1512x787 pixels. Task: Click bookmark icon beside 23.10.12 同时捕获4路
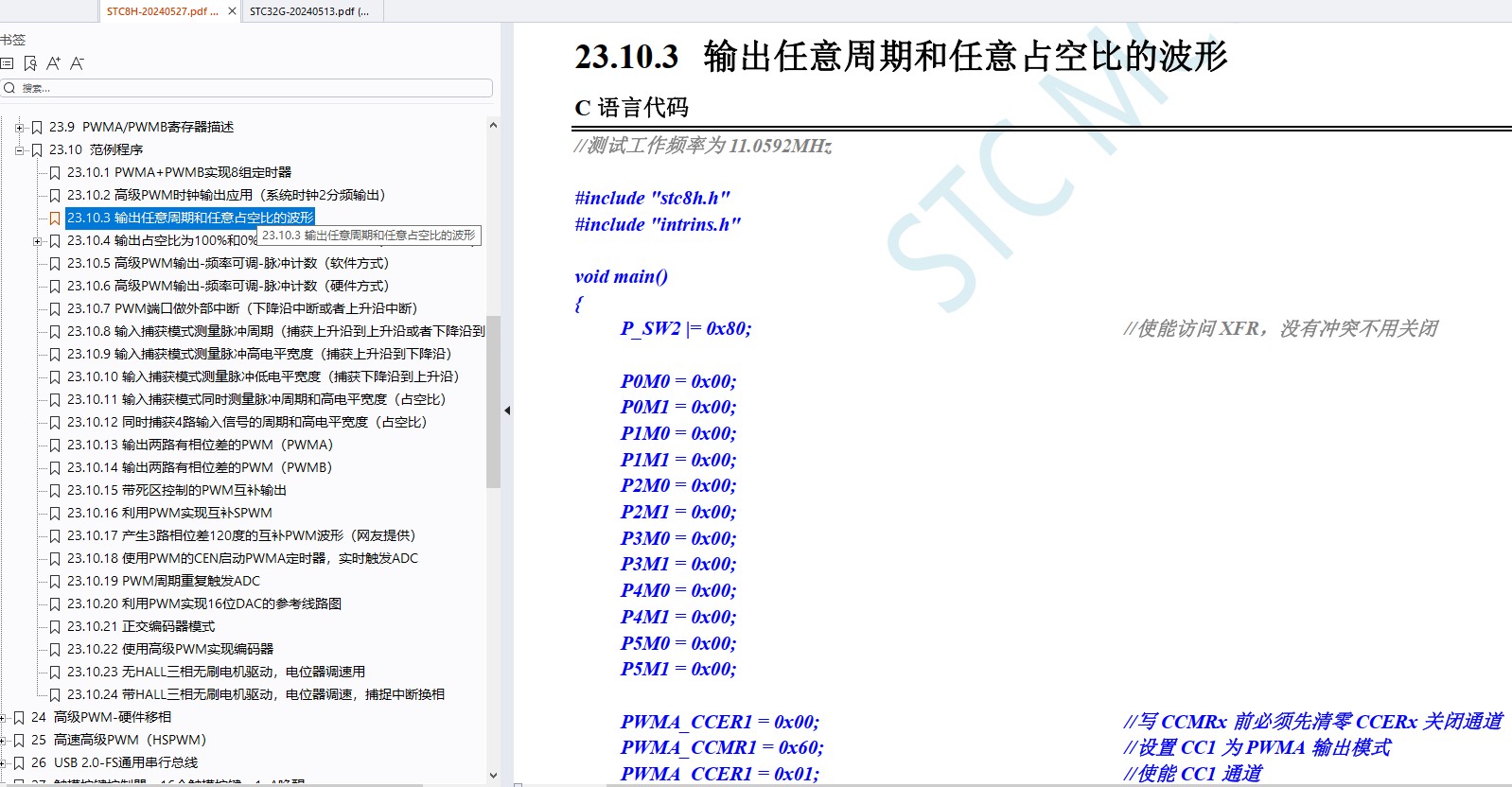pos(55,422)
